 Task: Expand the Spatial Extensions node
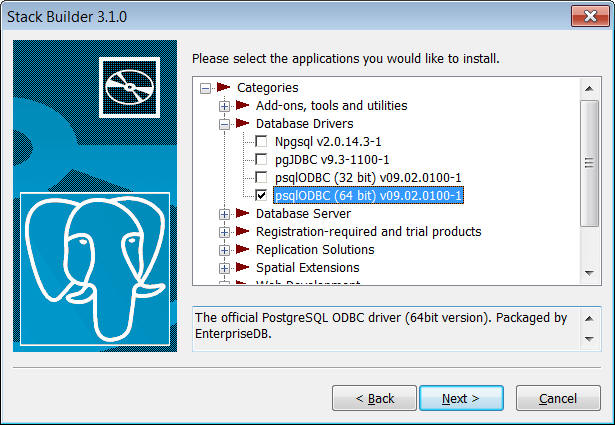click(224, 268)
